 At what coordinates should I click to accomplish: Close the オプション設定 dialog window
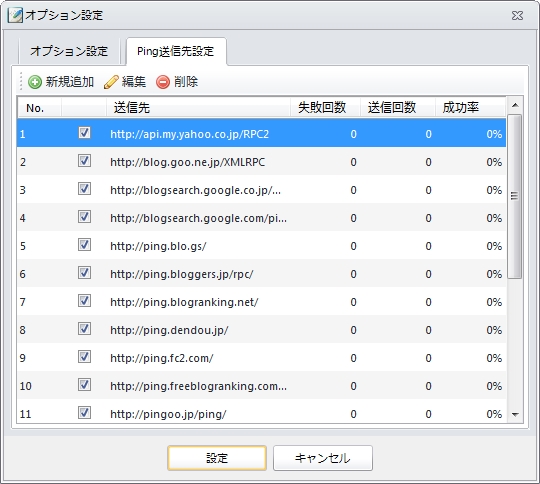tap(517, 16)
